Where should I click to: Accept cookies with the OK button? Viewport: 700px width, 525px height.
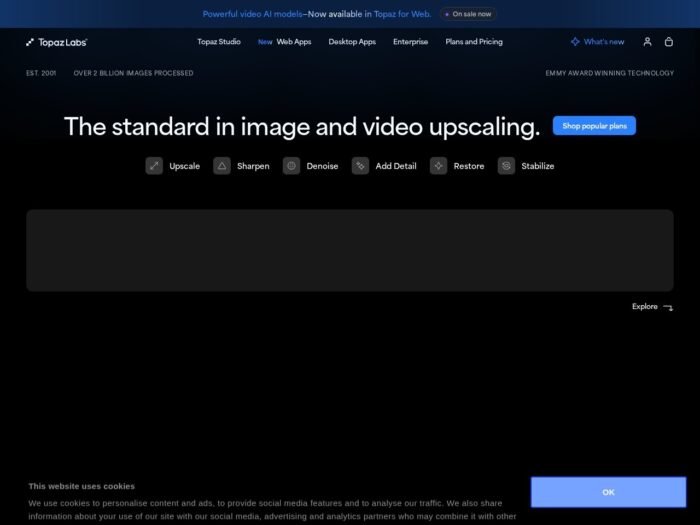click(x=608, y=492)
